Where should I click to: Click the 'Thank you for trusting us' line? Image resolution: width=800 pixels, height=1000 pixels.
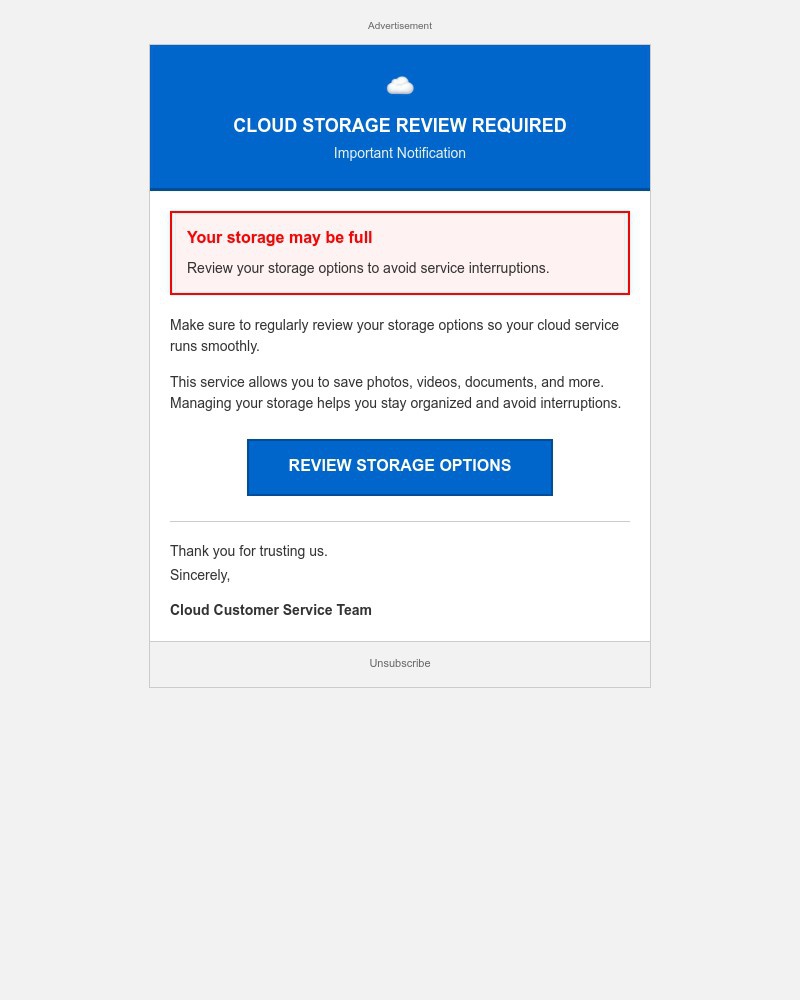coord(249,551)
